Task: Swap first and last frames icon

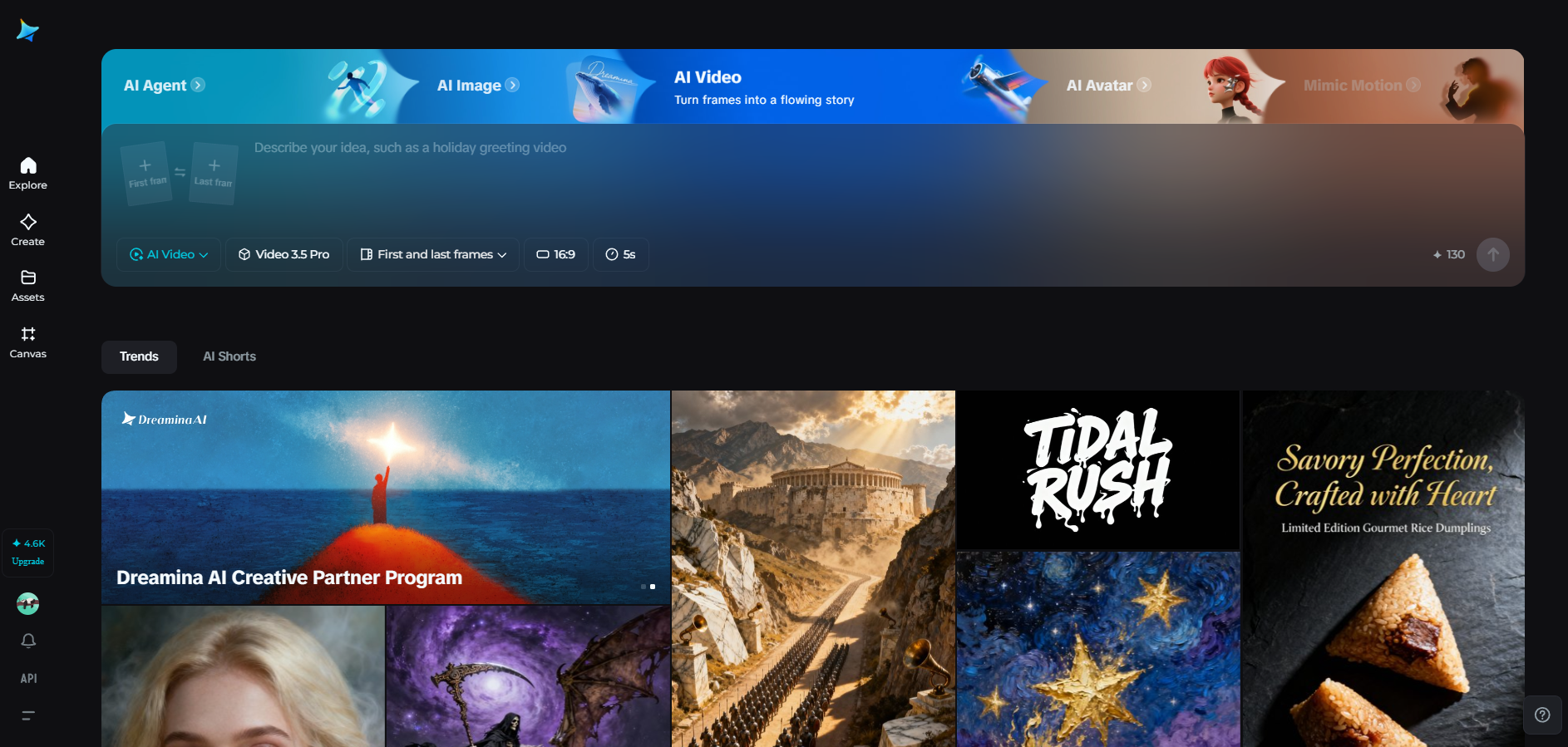Action: coord(180,172)
